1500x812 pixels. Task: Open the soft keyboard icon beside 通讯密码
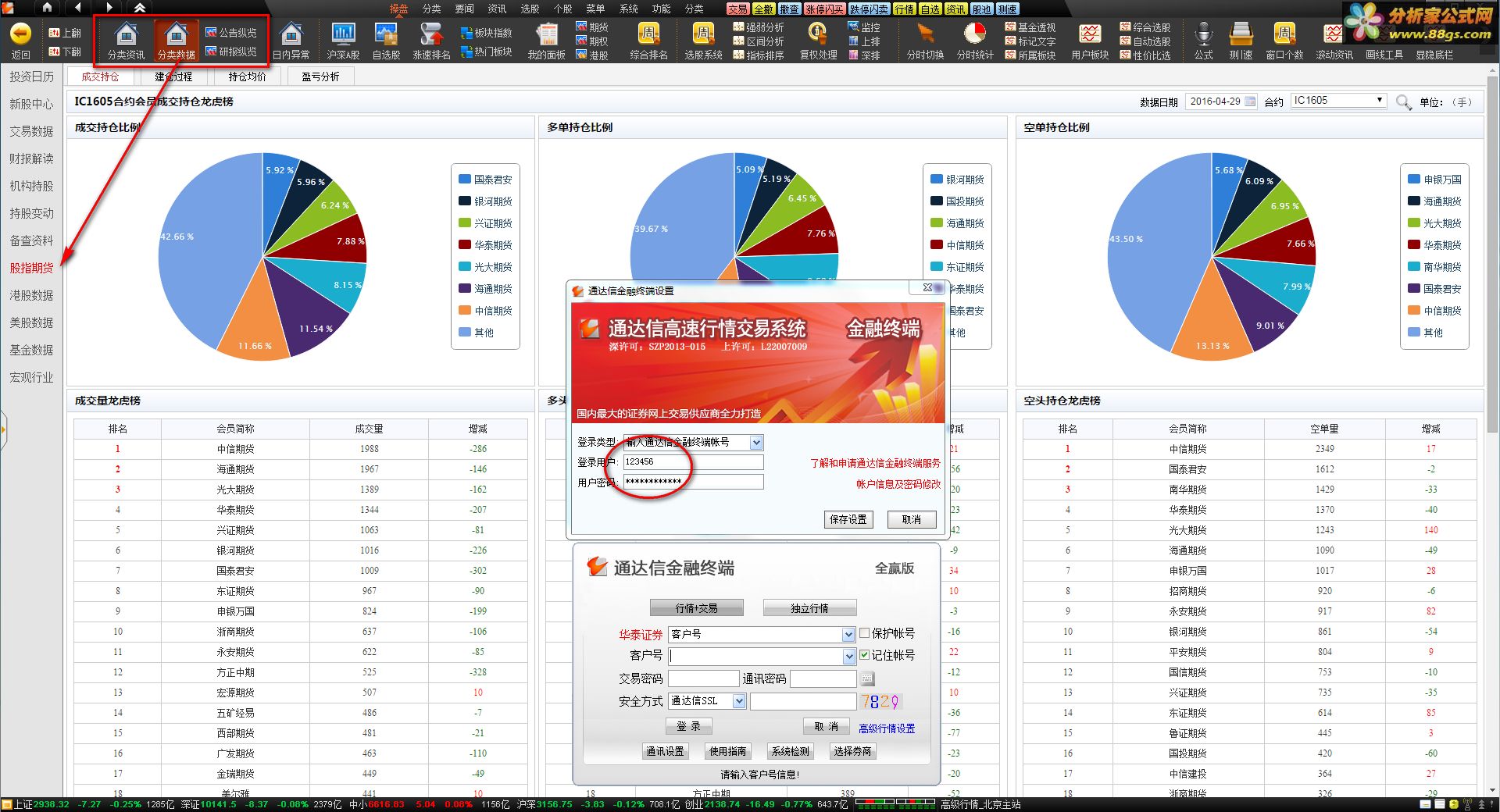[x=866, y=678]
